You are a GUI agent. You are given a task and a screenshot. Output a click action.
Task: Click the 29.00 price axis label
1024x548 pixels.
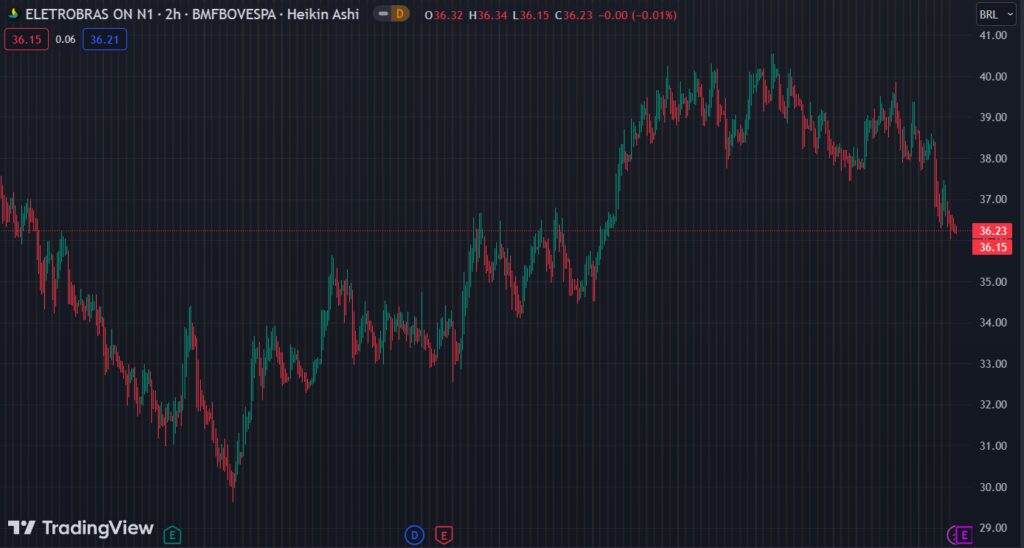(993, 528)
